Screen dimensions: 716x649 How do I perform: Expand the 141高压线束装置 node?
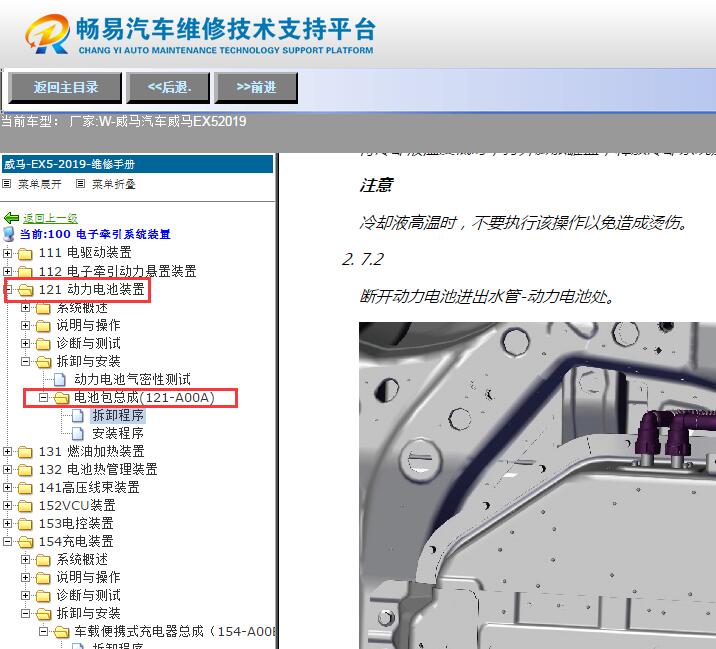click(7, 488)
